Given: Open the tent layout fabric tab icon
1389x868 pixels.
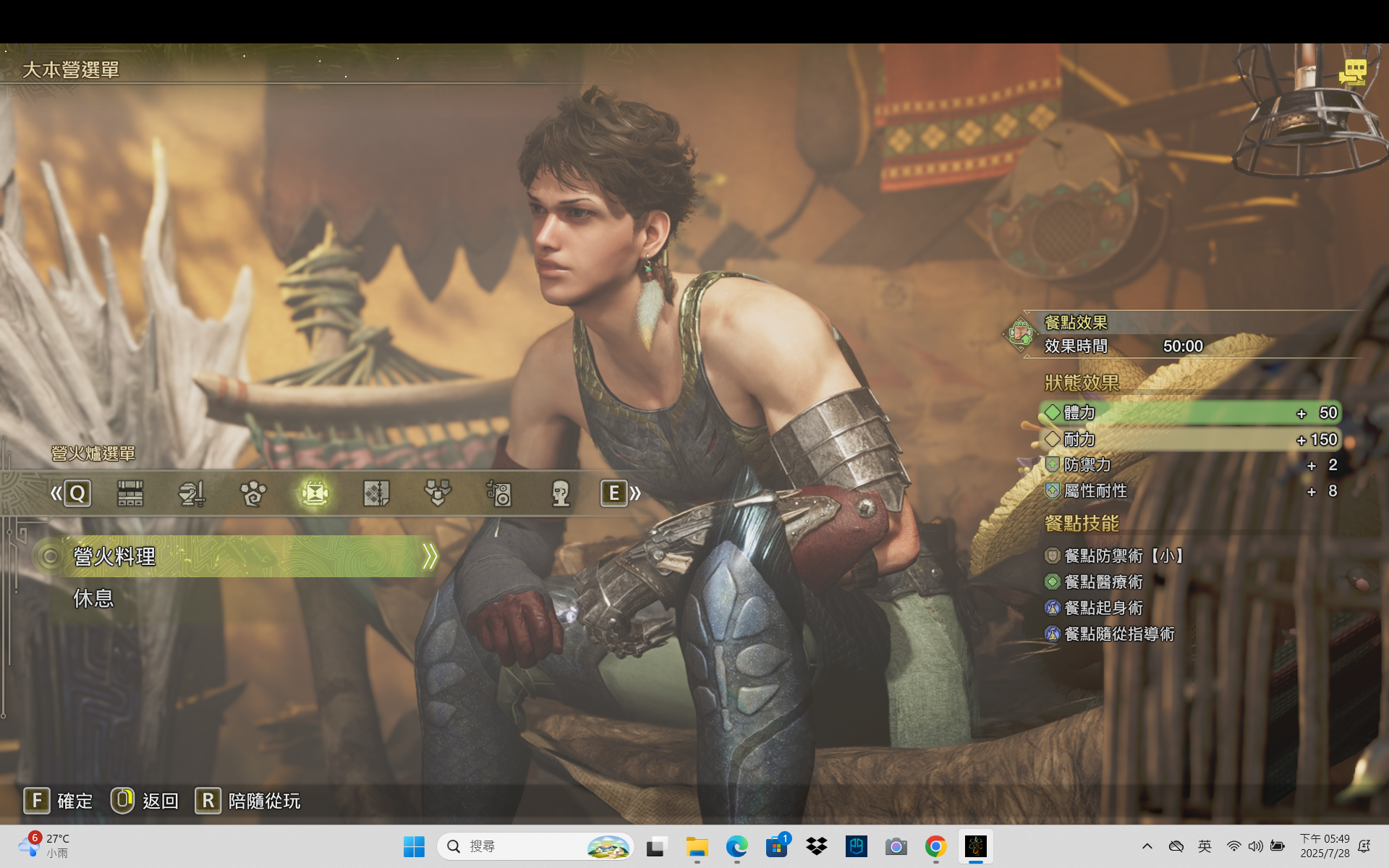Looking at the screenshot, I should [376, 493].
